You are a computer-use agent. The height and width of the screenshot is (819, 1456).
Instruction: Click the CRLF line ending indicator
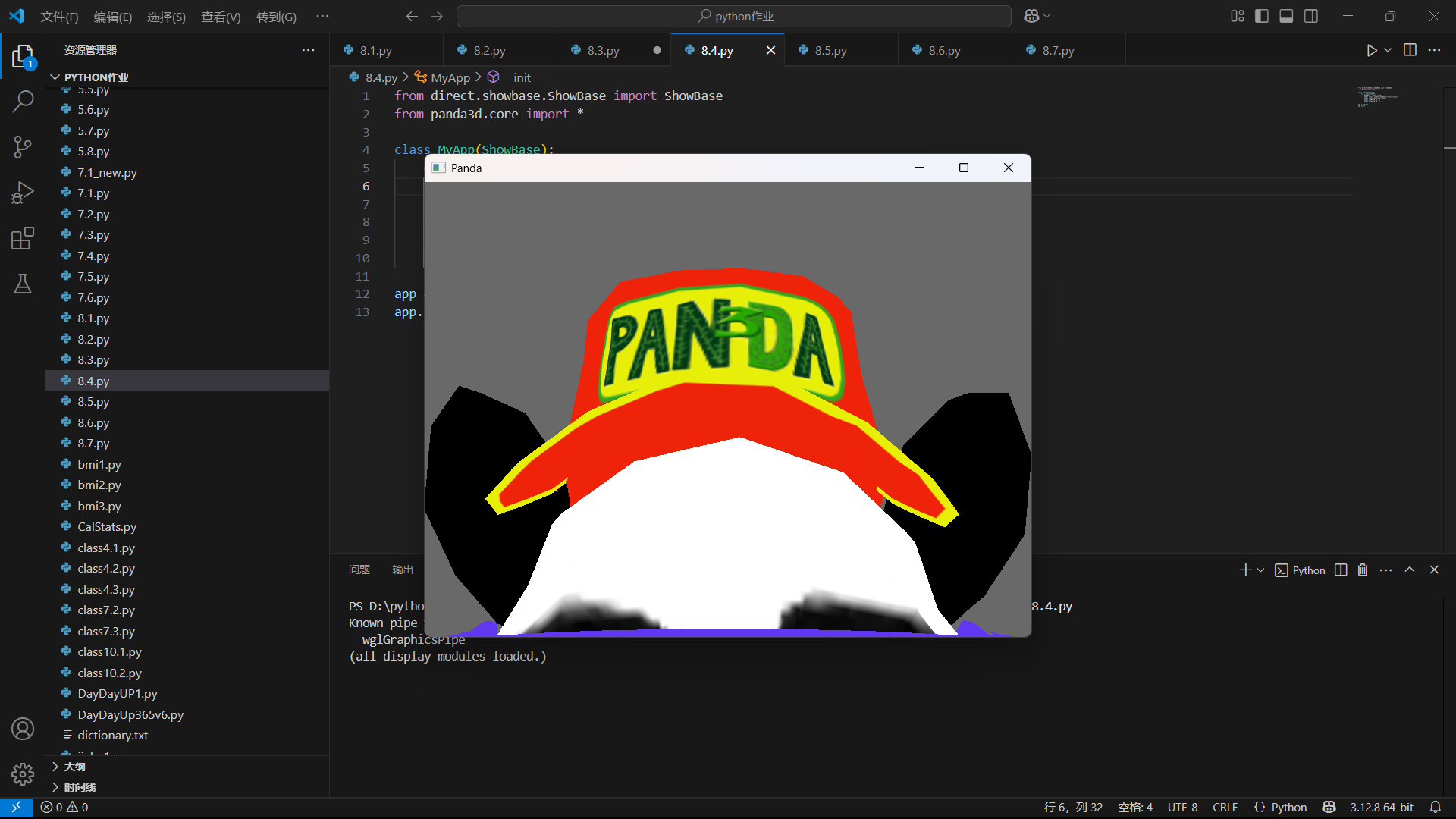(1225, 807)
